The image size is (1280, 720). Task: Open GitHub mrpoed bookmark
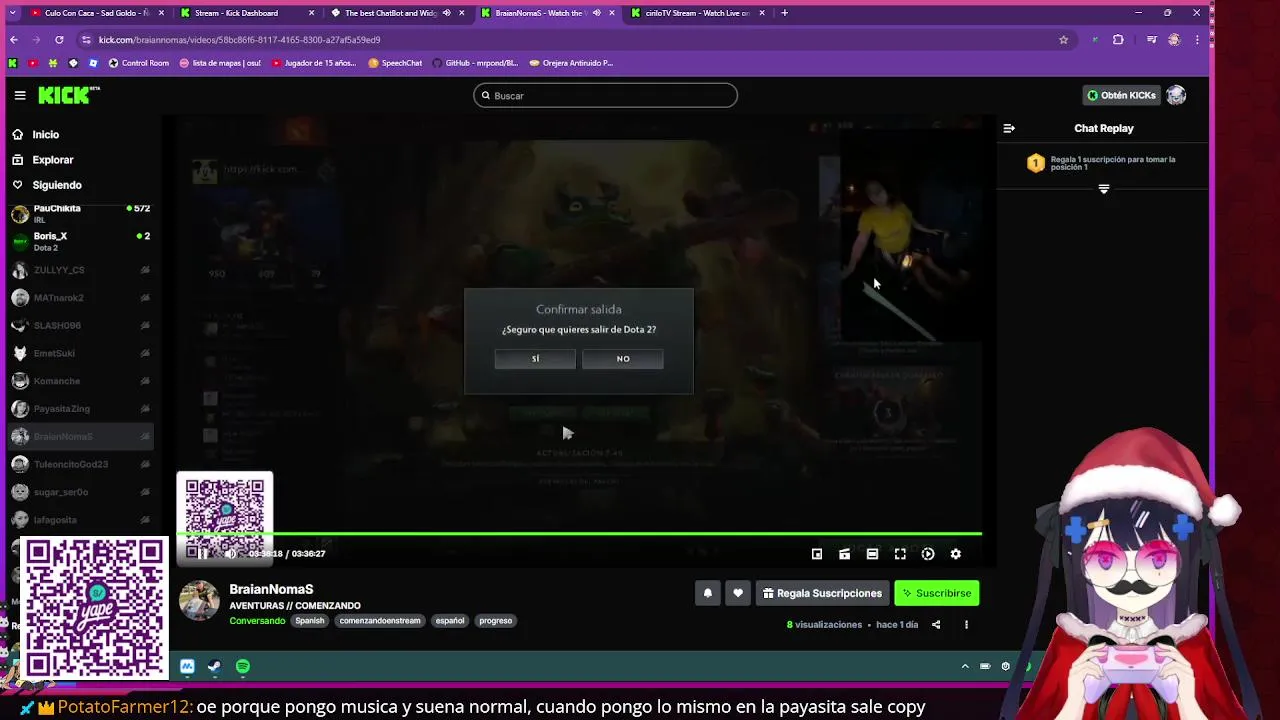coord(475,63)
